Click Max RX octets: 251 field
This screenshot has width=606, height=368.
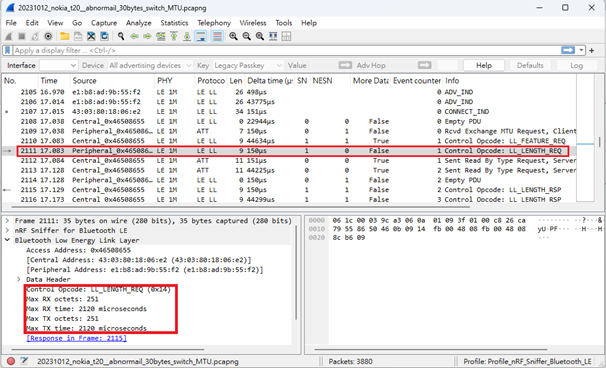[x=62, y=299]
